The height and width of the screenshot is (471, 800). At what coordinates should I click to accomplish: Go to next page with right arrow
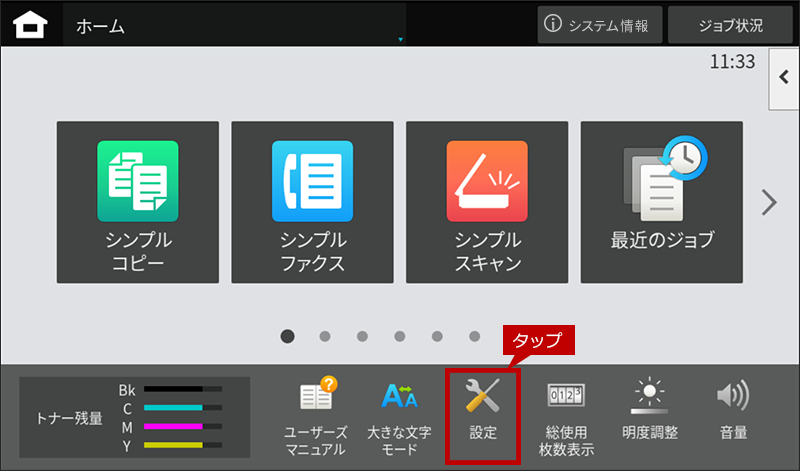pos(769,202)
